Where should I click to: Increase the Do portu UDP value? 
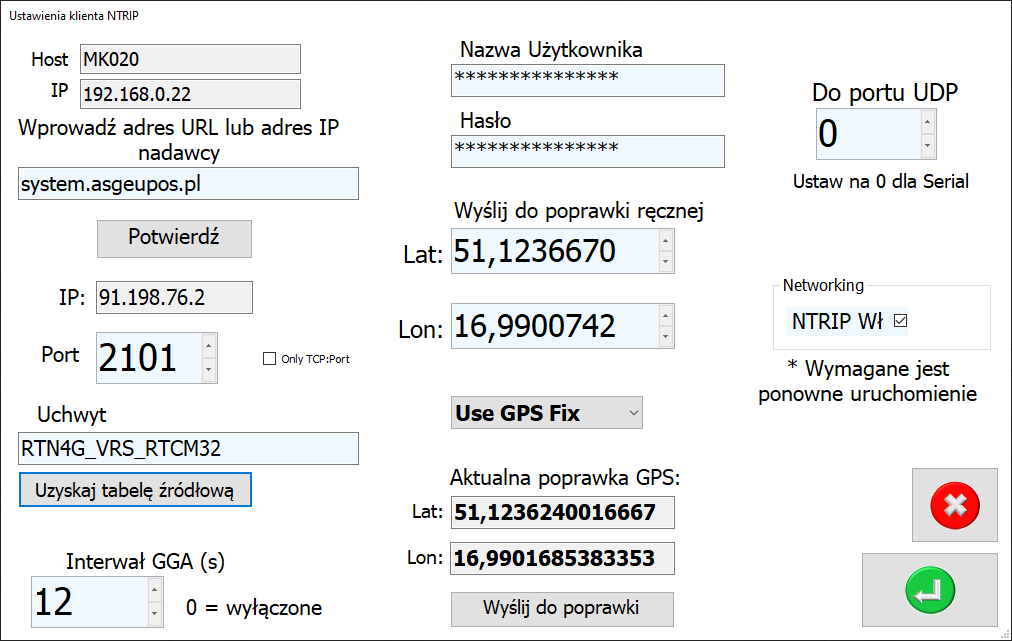(x=927, y=122)
